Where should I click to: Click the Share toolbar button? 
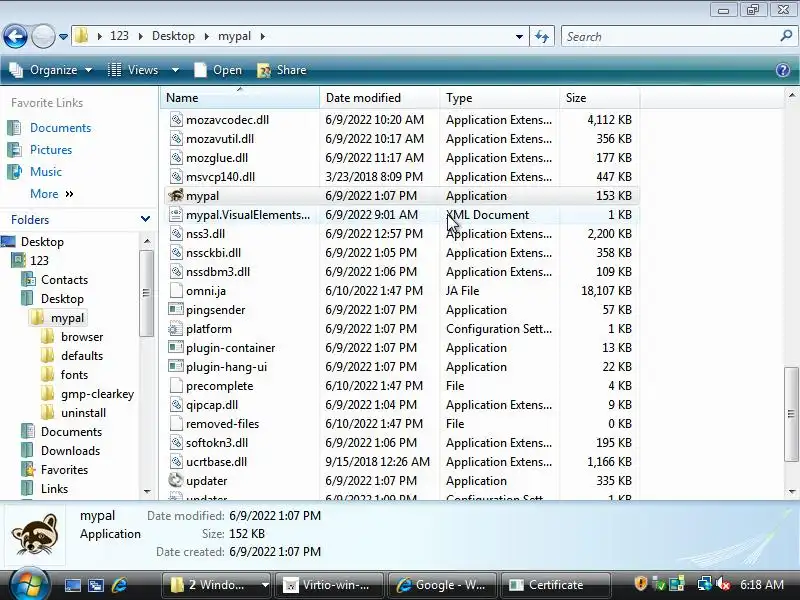(282, 70)
